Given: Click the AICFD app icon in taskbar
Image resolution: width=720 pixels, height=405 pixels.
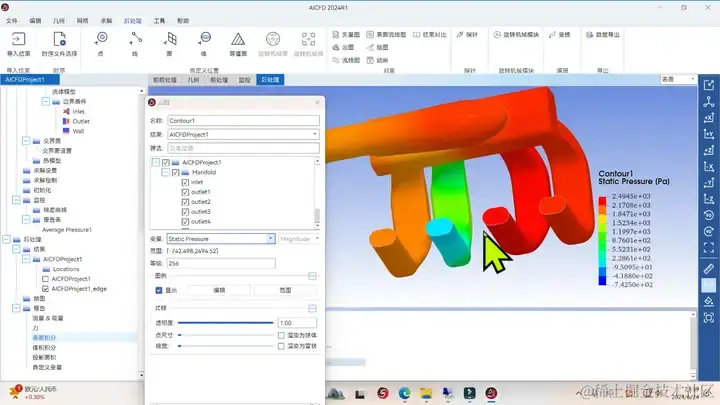Looking at the screenshot, I should tap(491, 393).
